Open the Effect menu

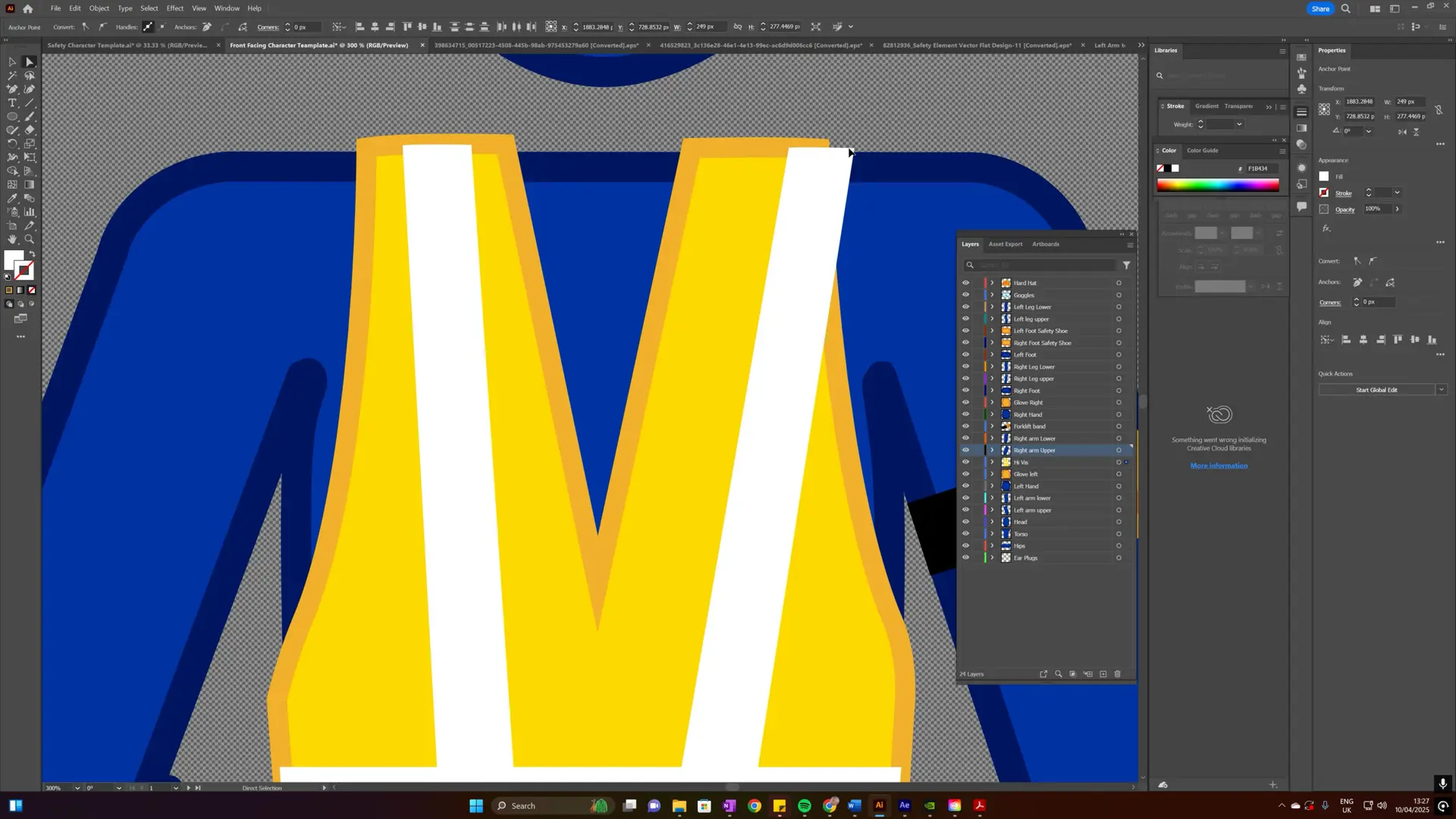click(x=174, y=8)
